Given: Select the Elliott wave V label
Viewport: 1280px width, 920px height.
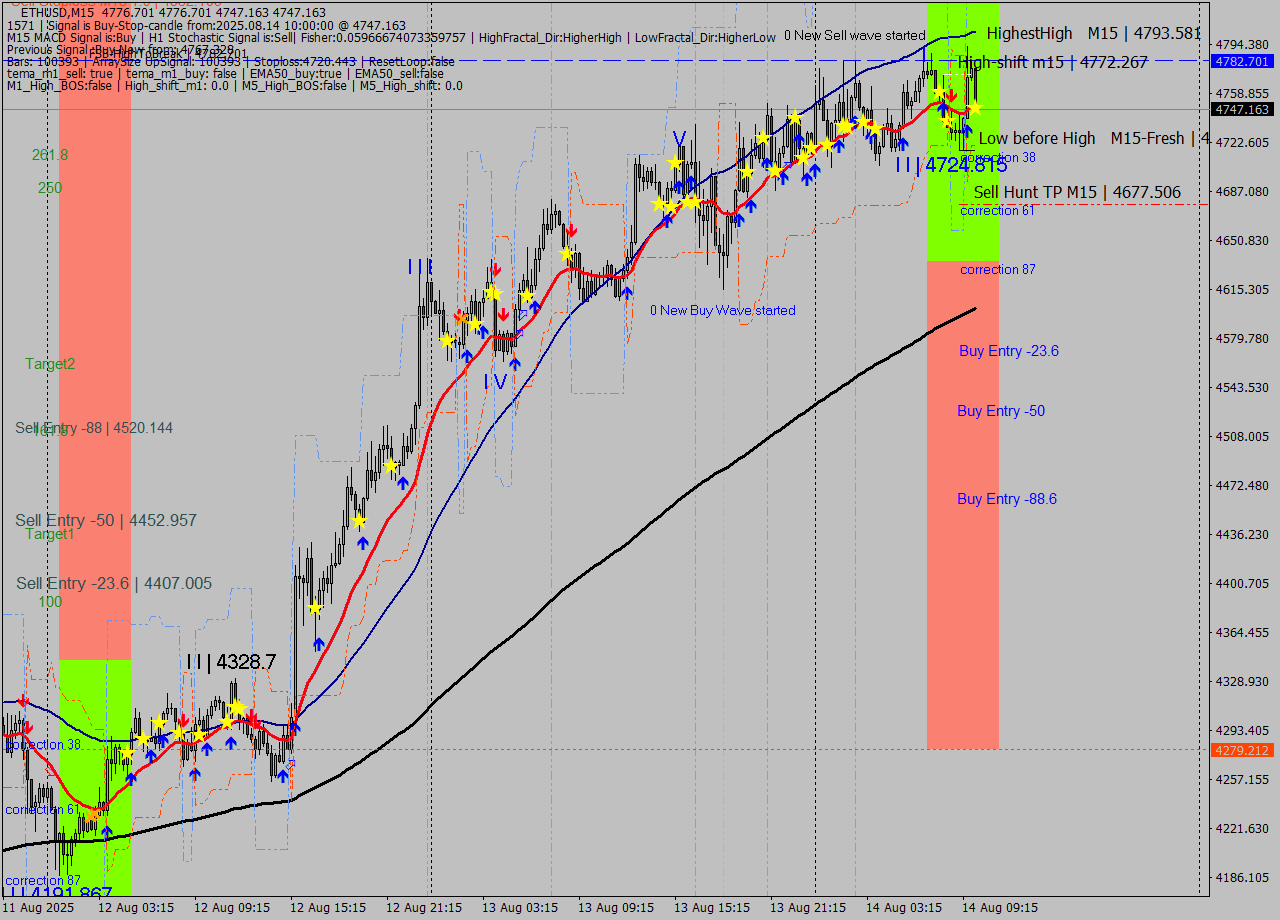Looking at the screenshot, I should [x=679, y=138].
